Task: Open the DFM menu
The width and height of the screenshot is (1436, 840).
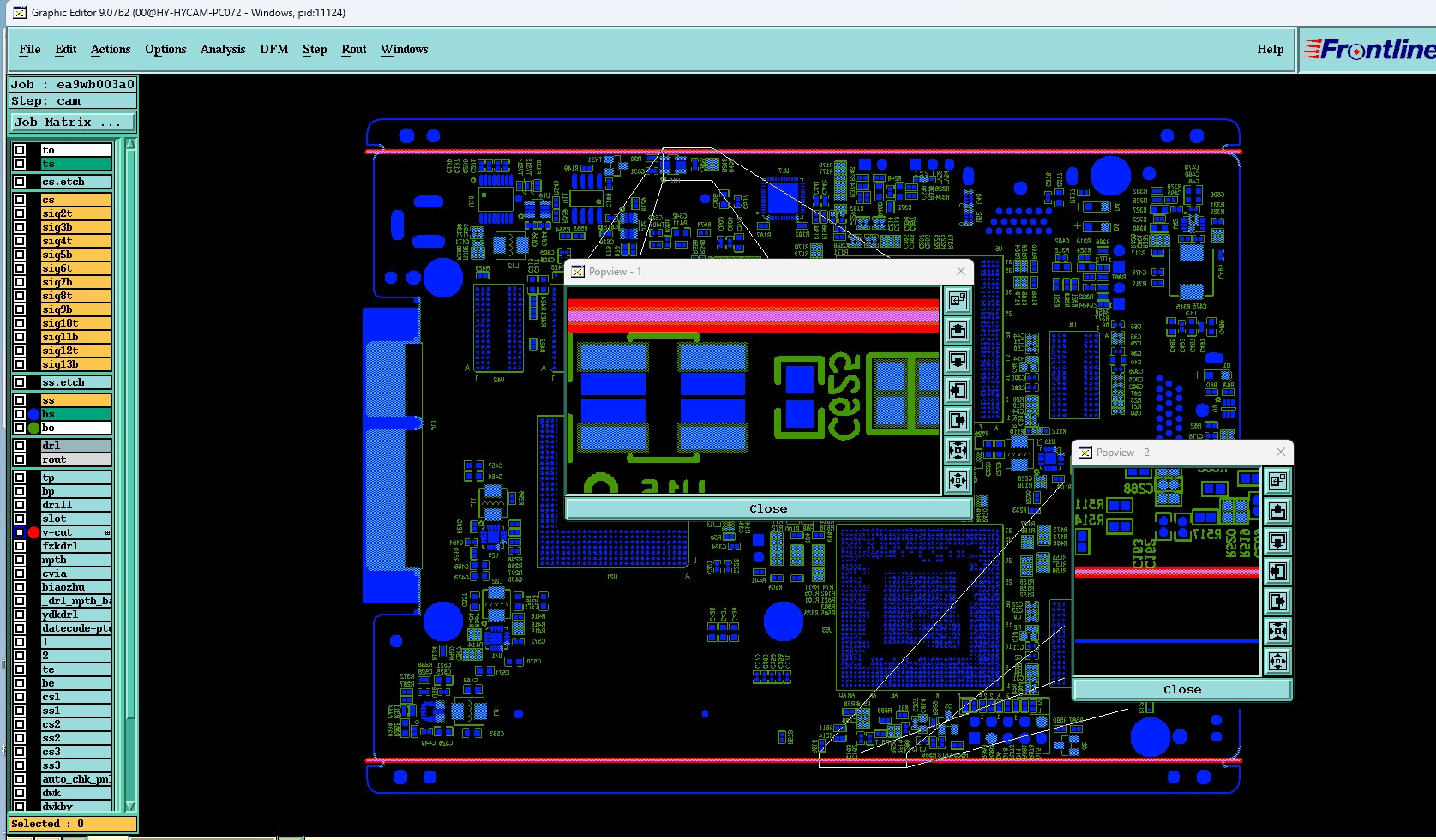Action: tap(274, 50)
